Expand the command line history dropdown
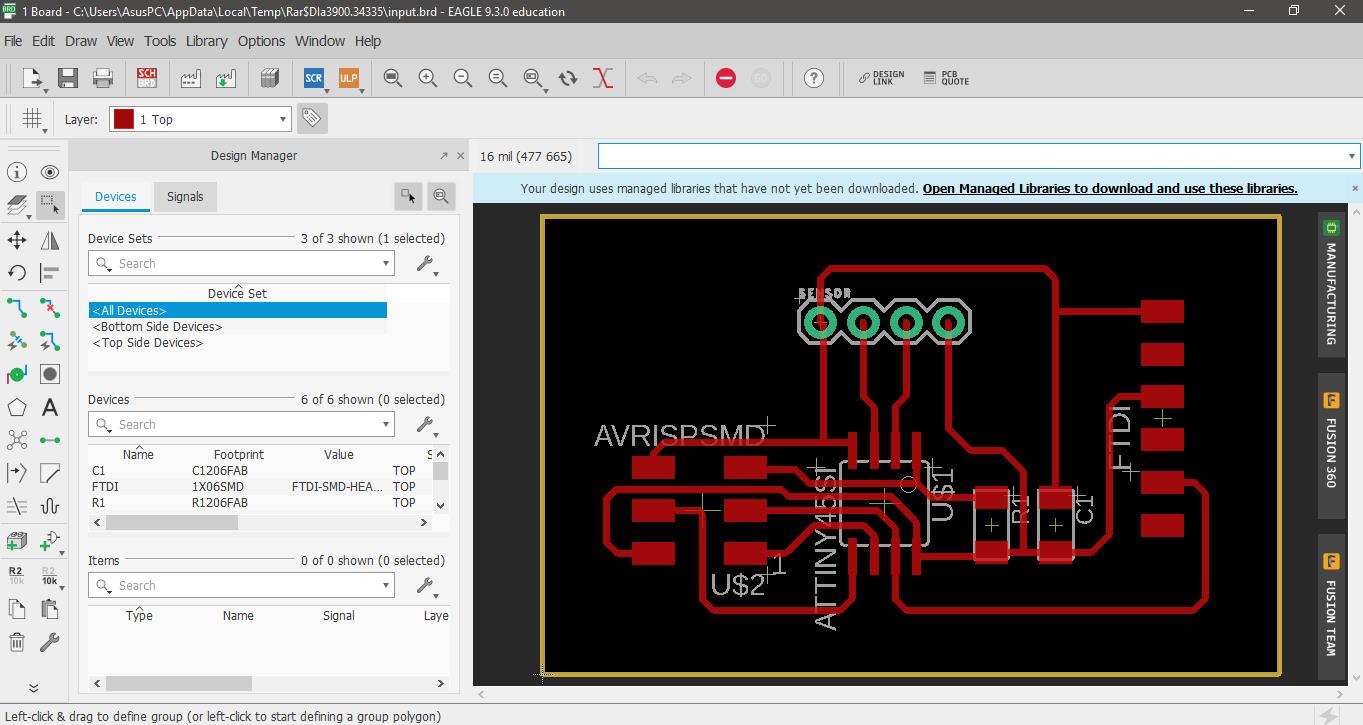Screen dimensions: 1363x725 coord(1352,156)
